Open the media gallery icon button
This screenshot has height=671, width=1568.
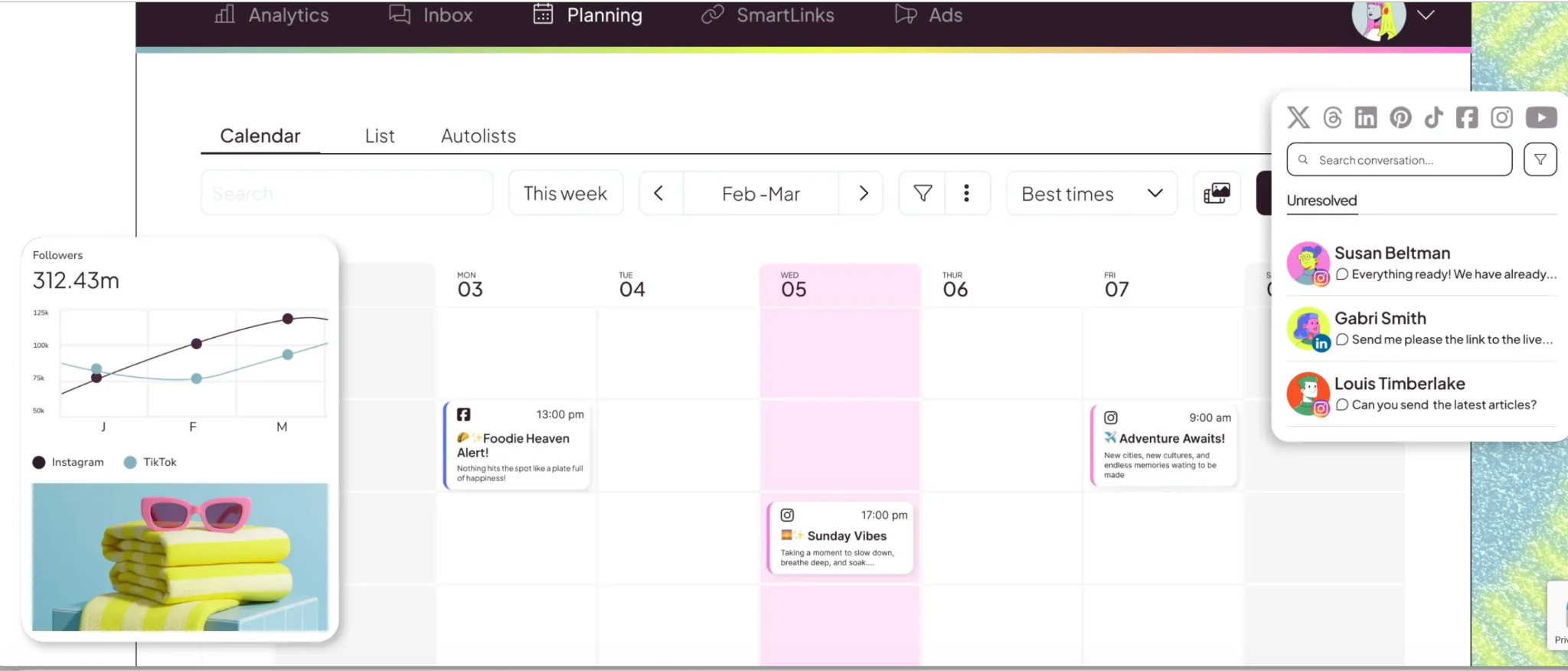coord(1217,194)
